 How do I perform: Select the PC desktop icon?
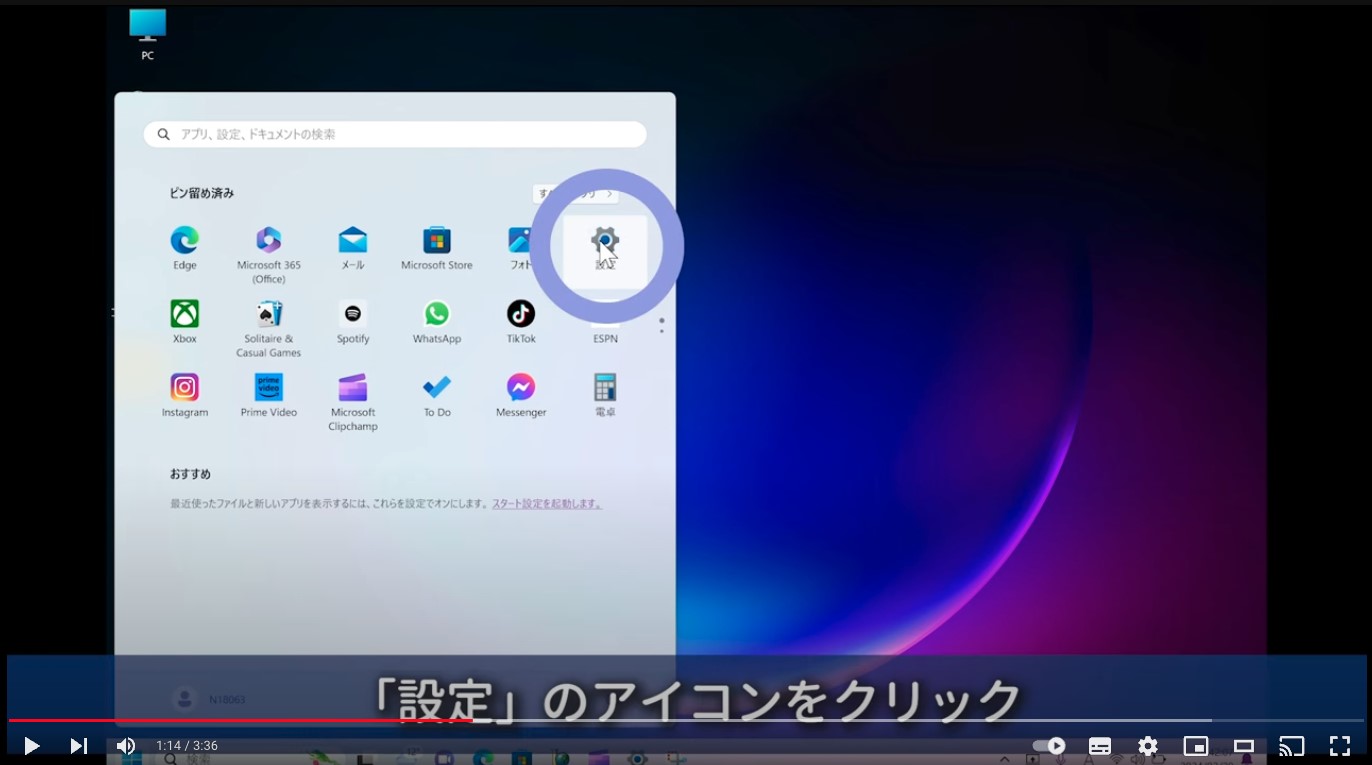[x=147, y=34]
